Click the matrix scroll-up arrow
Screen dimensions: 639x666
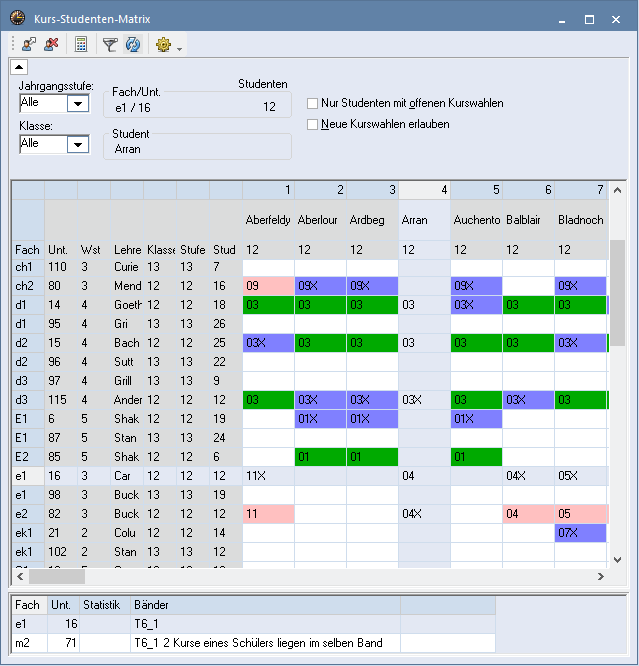(x=618, y=190)
